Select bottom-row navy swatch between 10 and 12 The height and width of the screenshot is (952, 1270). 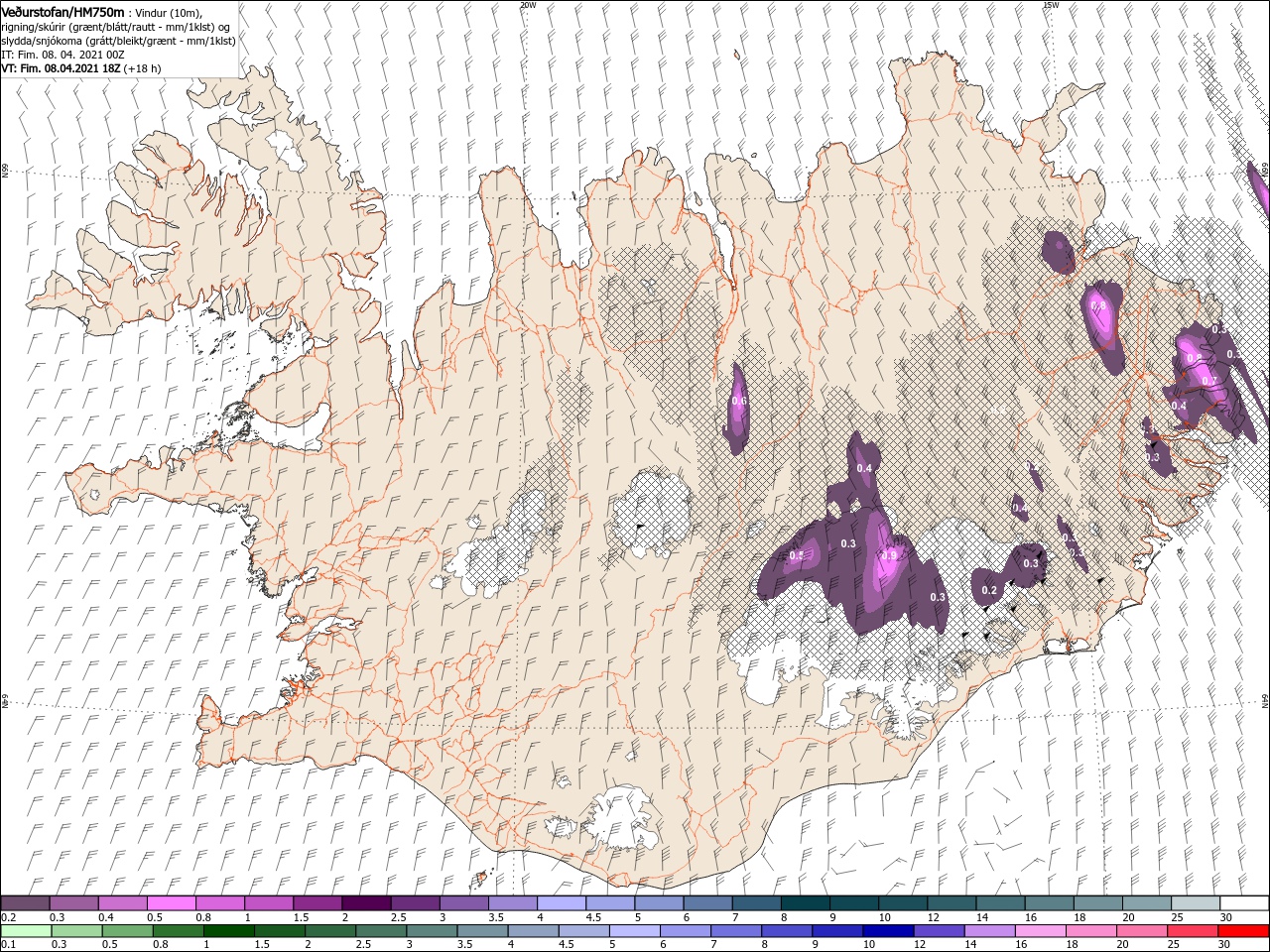pos(888,932)
